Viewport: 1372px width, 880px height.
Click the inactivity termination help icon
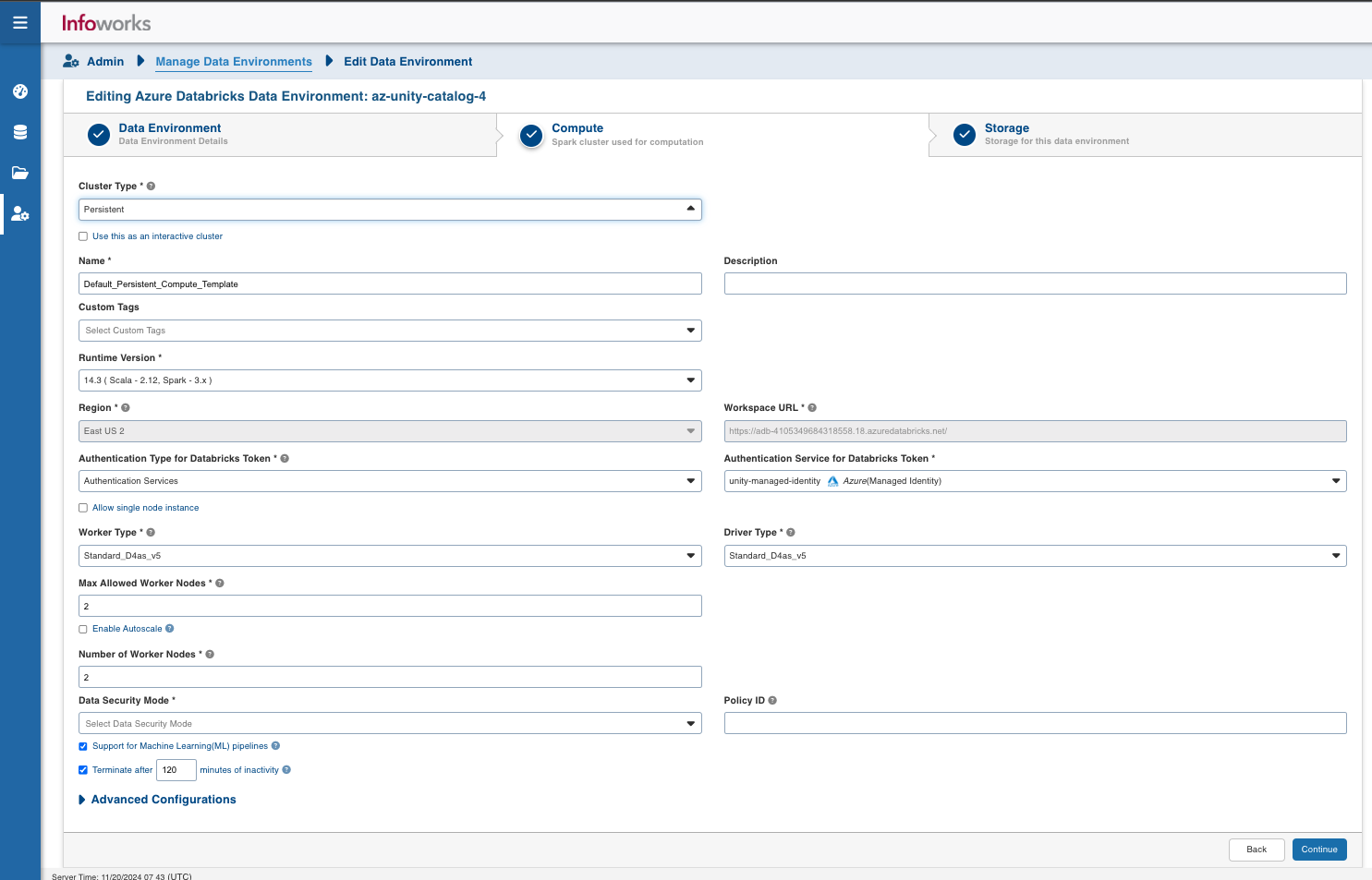286,770
